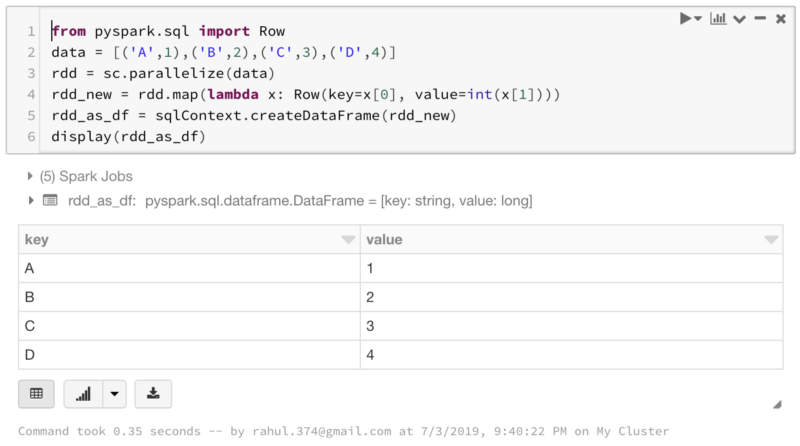Open the cell dashboard chart icon
Screen dimensions: 800x446
click(718, 19)
